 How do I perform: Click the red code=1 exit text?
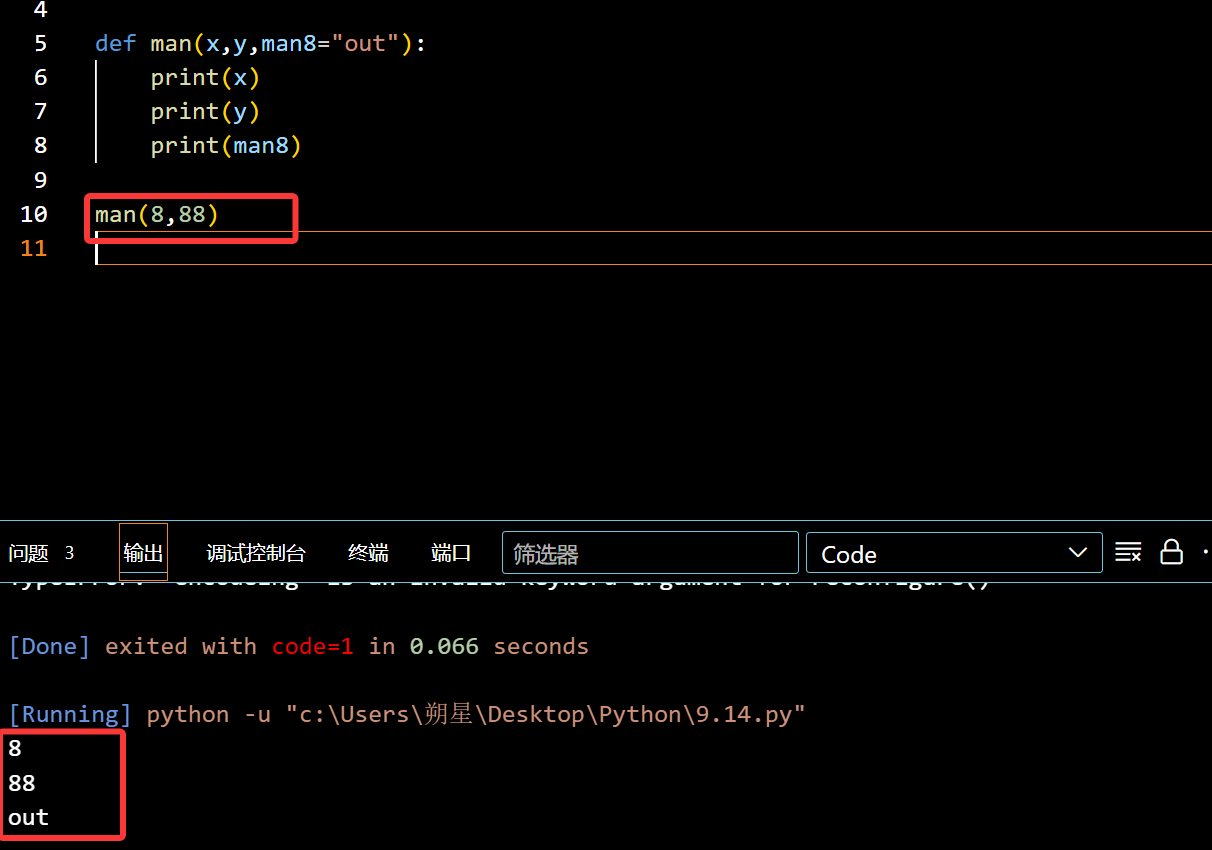(x=312, y=646)
